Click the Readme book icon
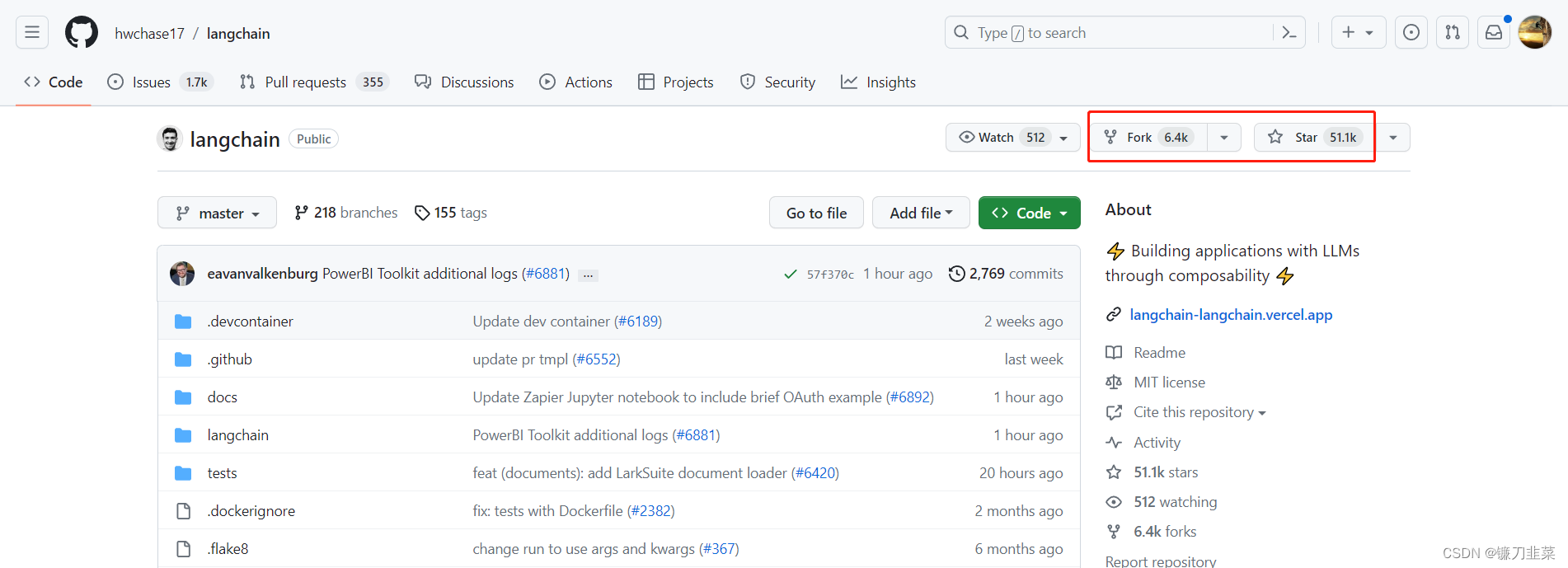The height and width of the screenshot is (568, 1568). [1114, 353]
